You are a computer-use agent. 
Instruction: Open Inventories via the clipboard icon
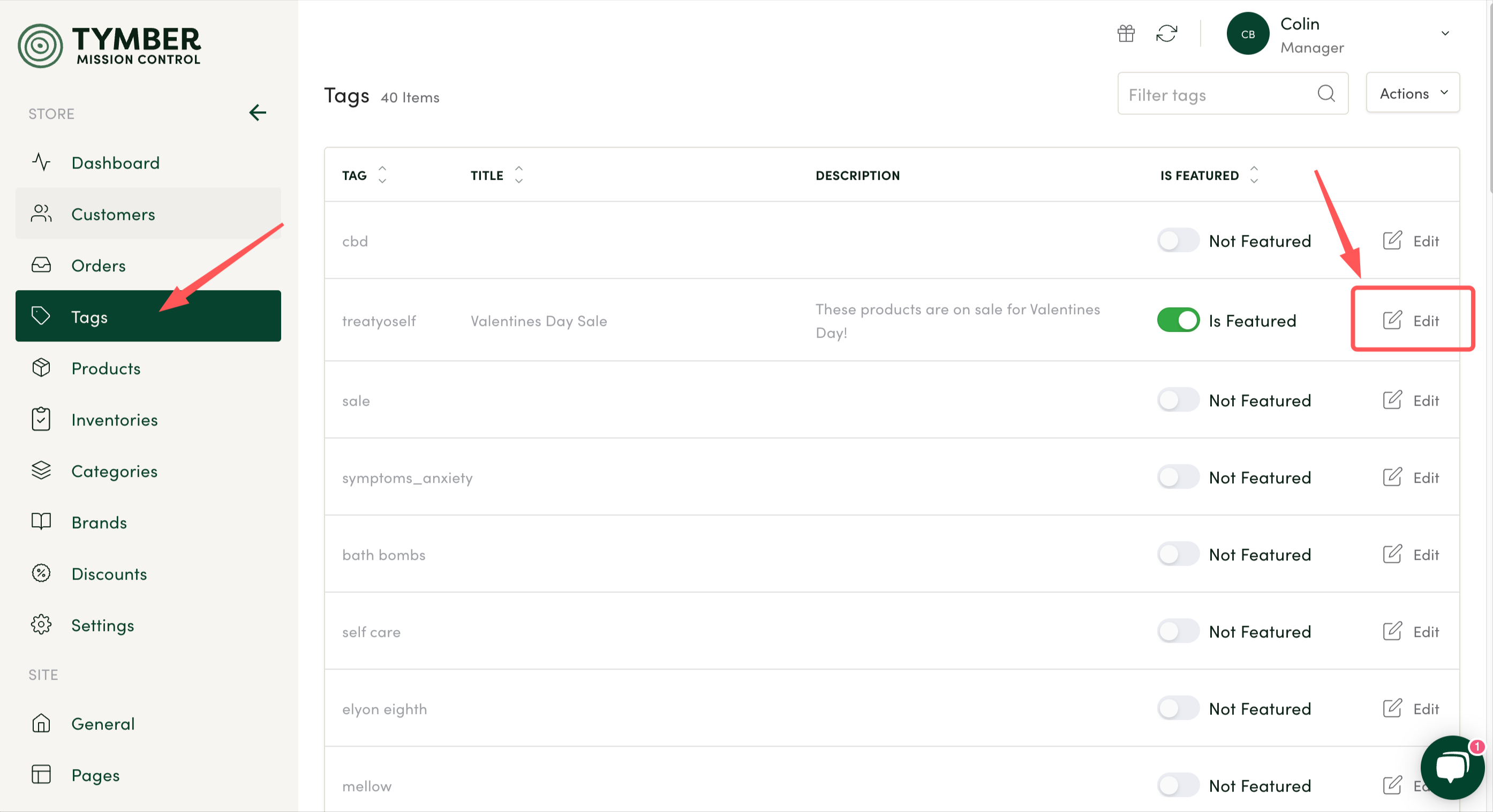pos(41,419)
